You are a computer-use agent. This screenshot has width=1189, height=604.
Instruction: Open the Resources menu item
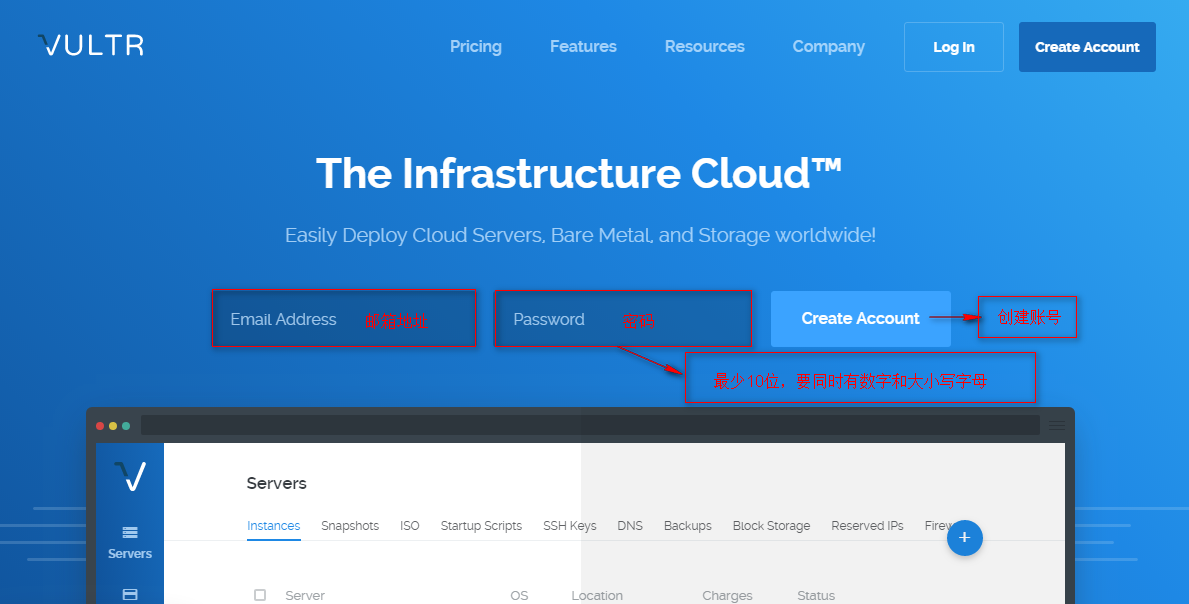[704, 47]
